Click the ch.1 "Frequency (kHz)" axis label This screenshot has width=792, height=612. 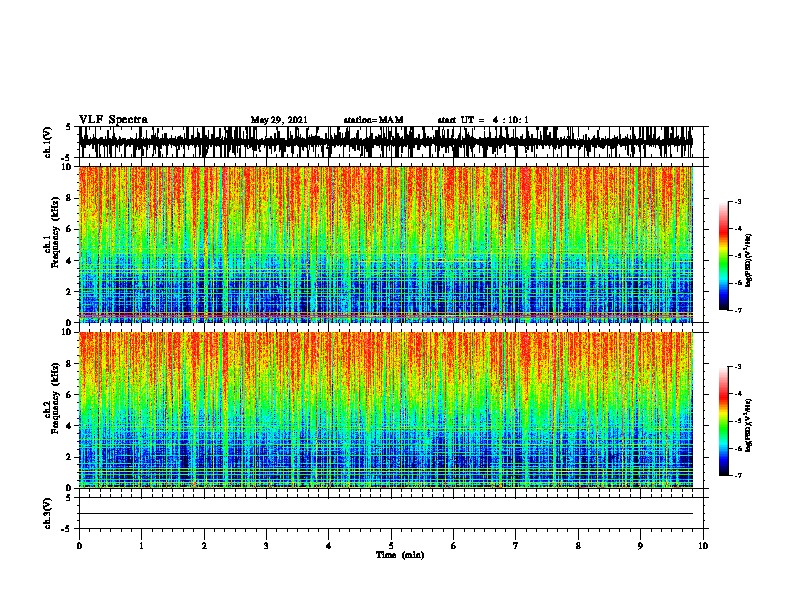[55, 232]
